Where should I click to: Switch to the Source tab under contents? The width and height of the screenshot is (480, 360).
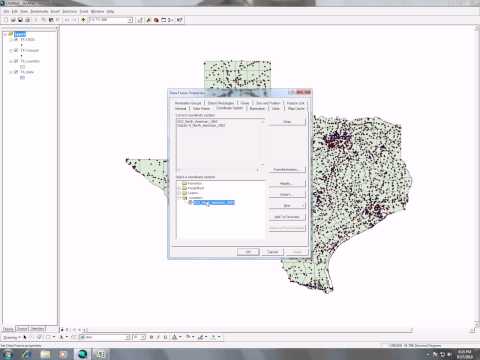(22, 329)
